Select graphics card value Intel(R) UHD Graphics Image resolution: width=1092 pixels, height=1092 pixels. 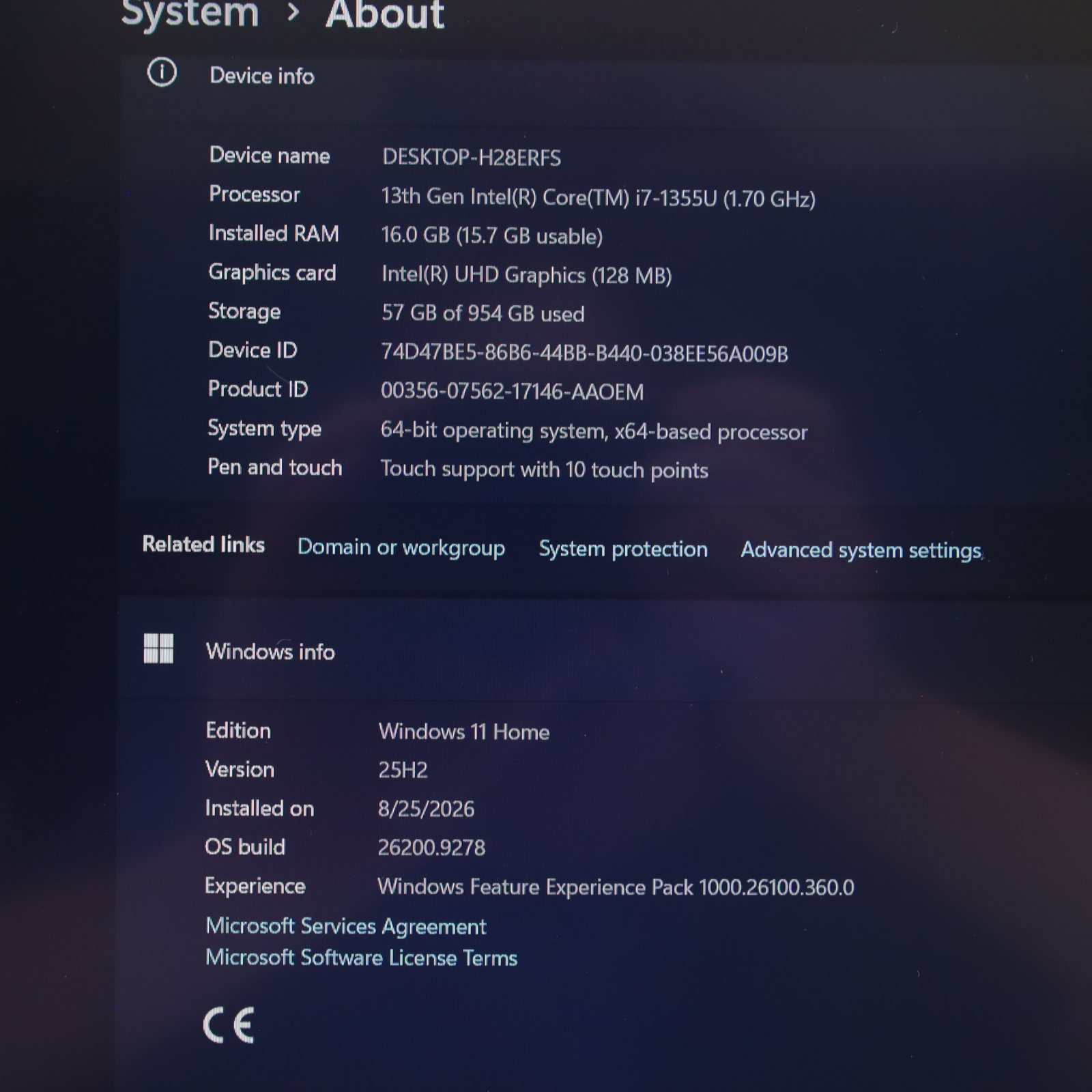tap(527, 275)
